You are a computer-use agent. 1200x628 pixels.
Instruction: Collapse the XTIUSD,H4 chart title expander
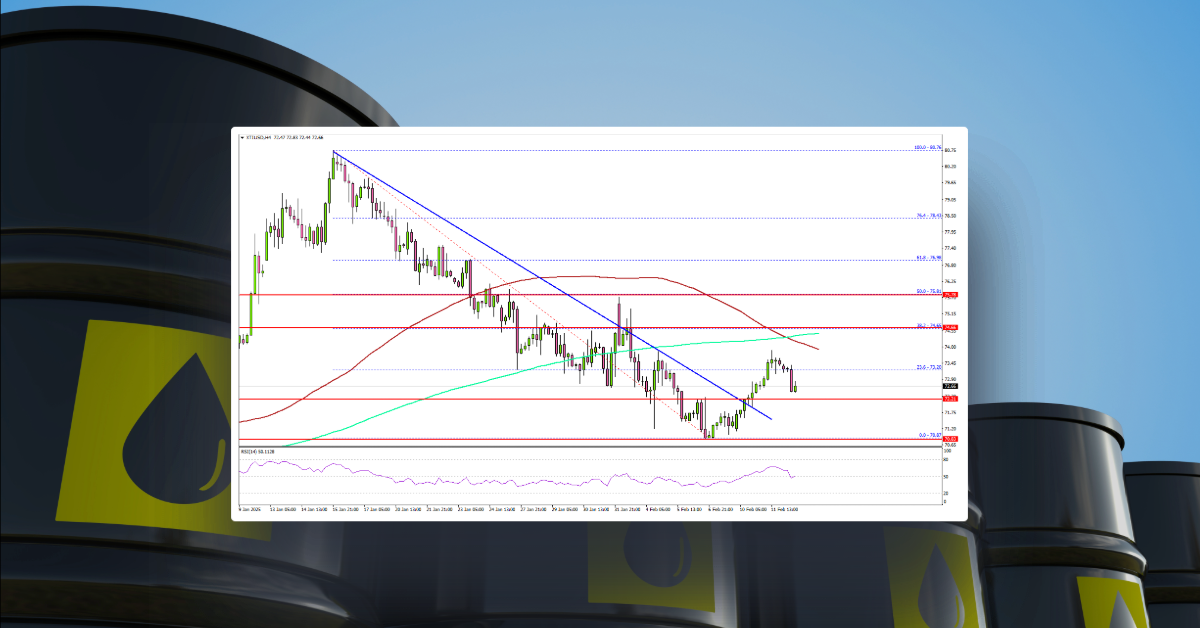point(243,137)
